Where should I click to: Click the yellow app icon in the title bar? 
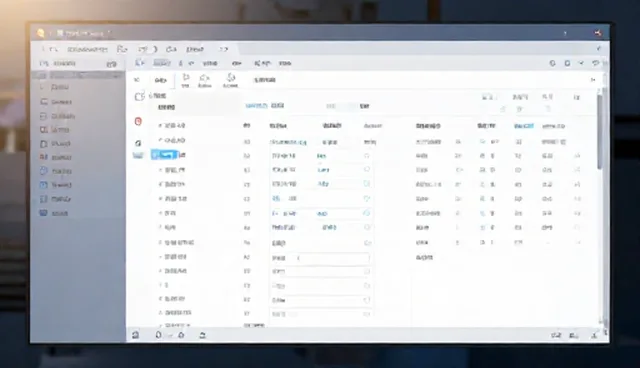tap(40, 33)
